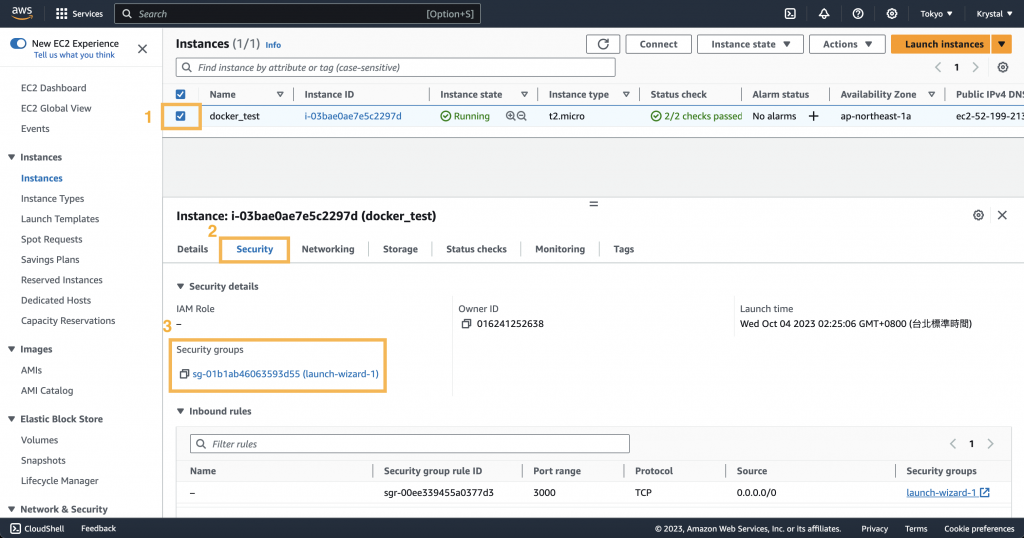Open the sg-01b1ab46063593d55 security group link
The height and width of the screenshot is (538, 1024).
click(x=285, y=374)
